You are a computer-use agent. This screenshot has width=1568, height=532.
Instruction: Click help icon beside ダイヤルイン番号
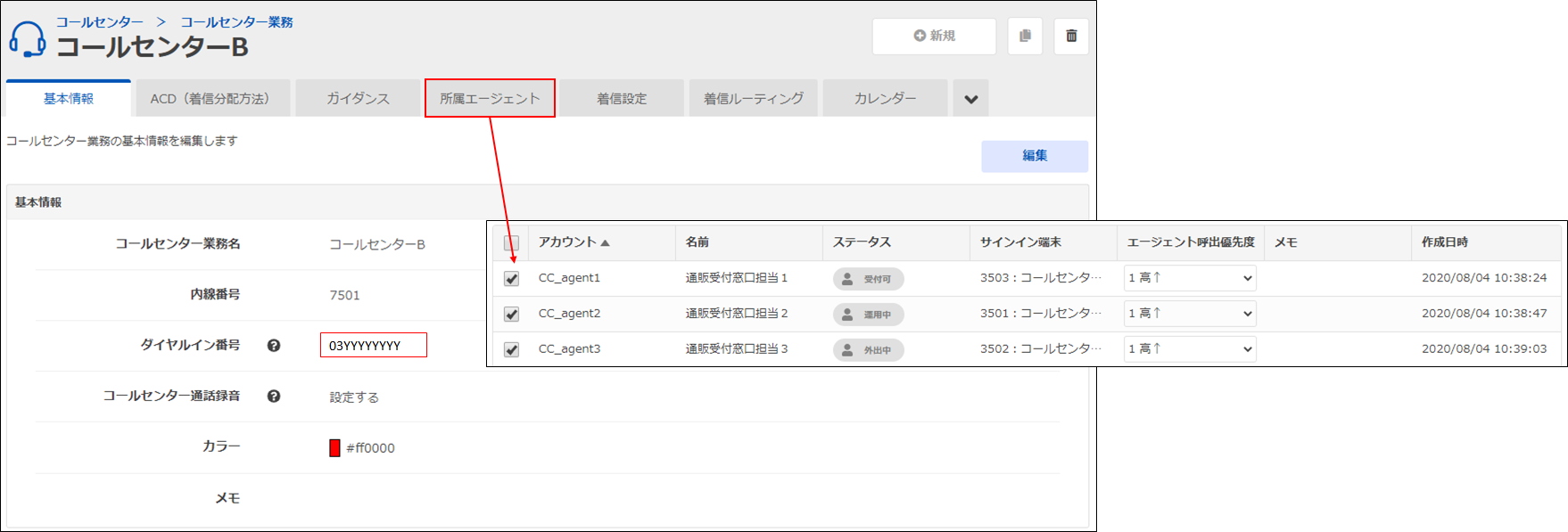coord(274,346)
